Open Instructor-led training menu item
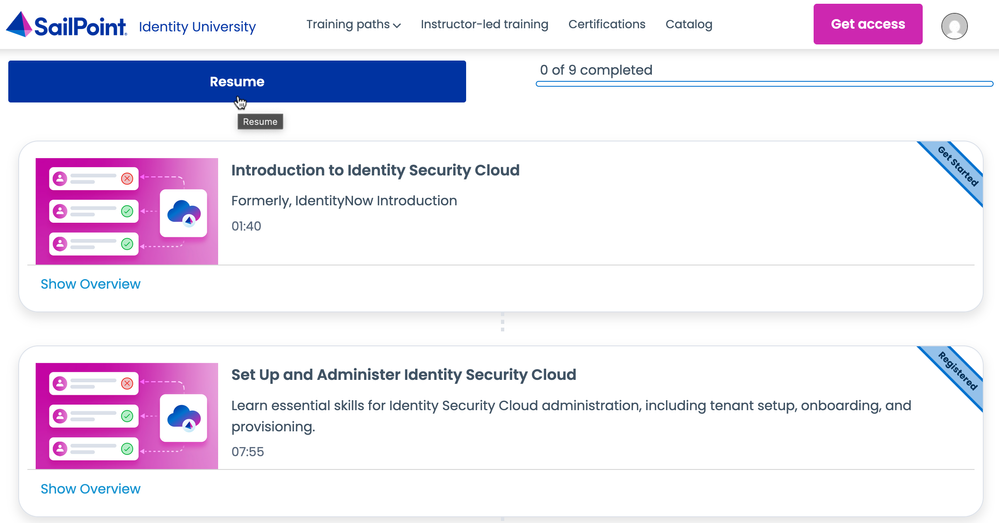The image size is (999, 523). pos(484,25)
